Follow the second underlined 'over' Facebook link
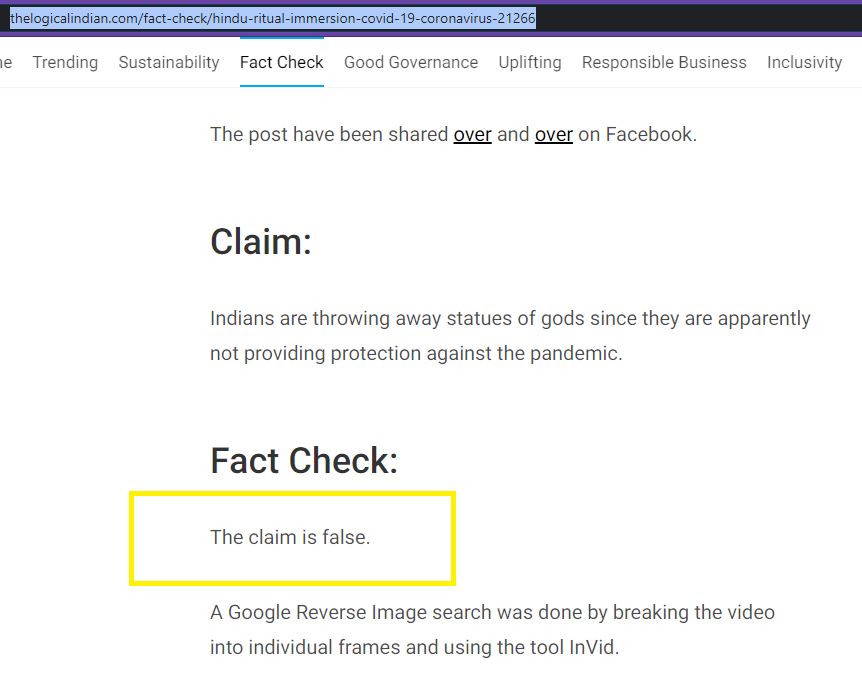The height and width of the screenshot is (676, 862). coord(554,135)
